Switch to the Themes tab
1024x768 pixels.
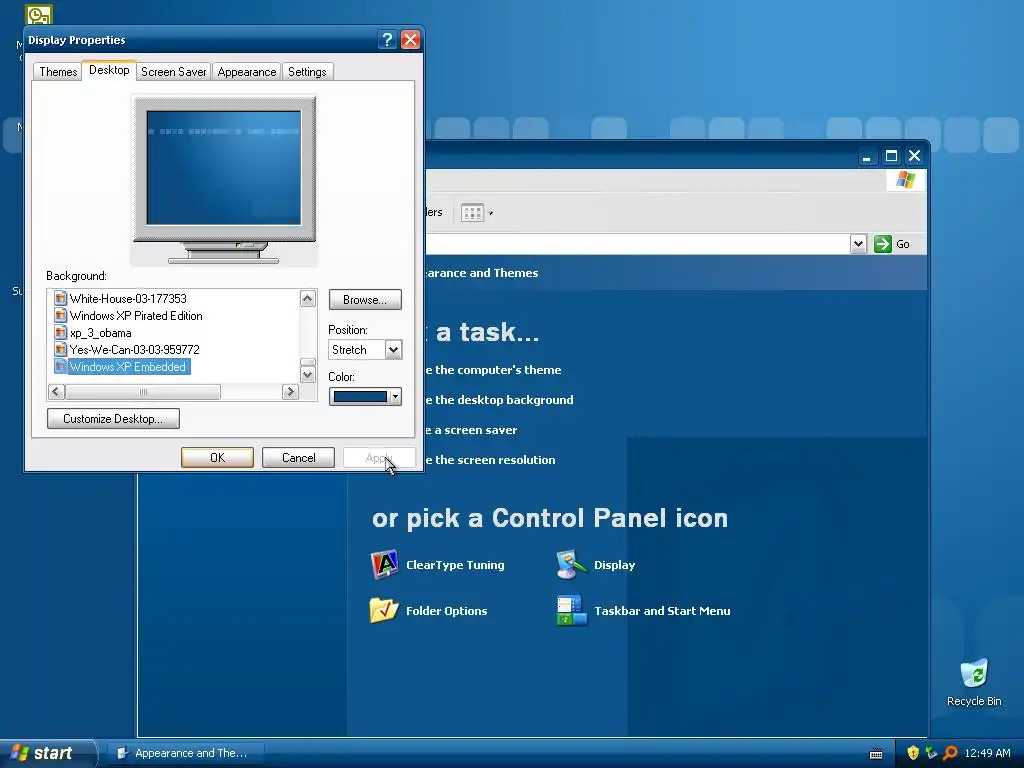(58, 72)
